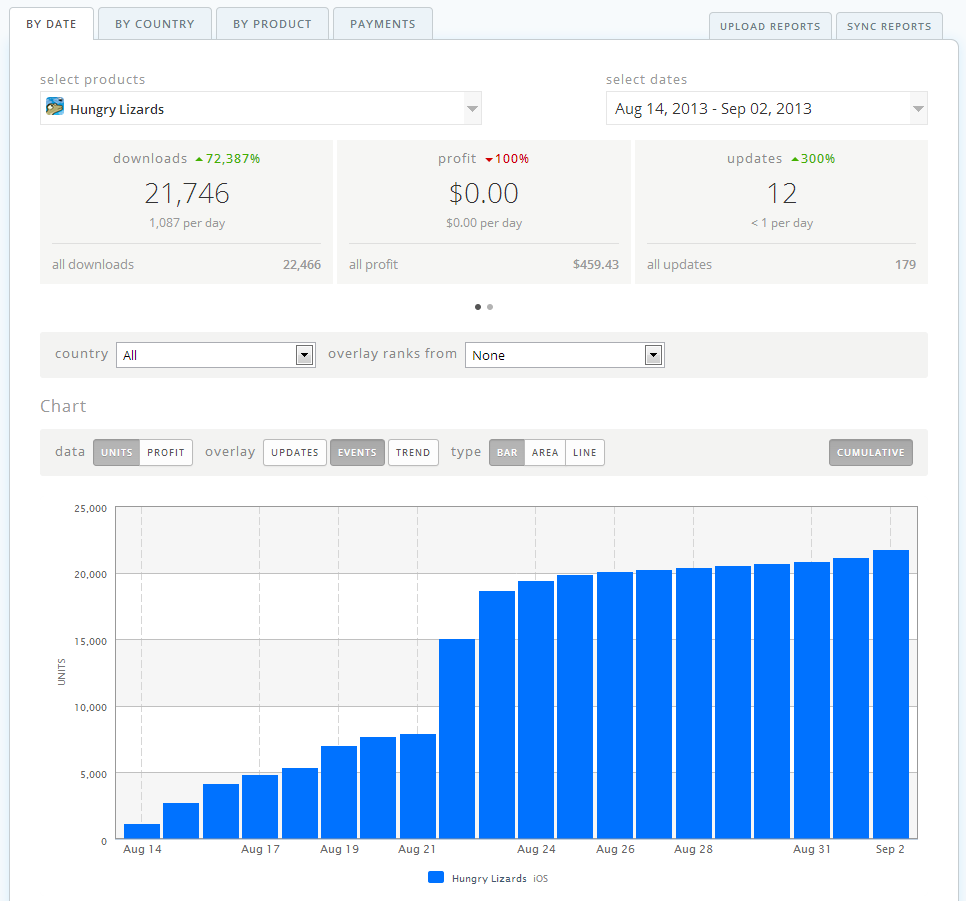Click the green updates increase arrow

point(795,159)
